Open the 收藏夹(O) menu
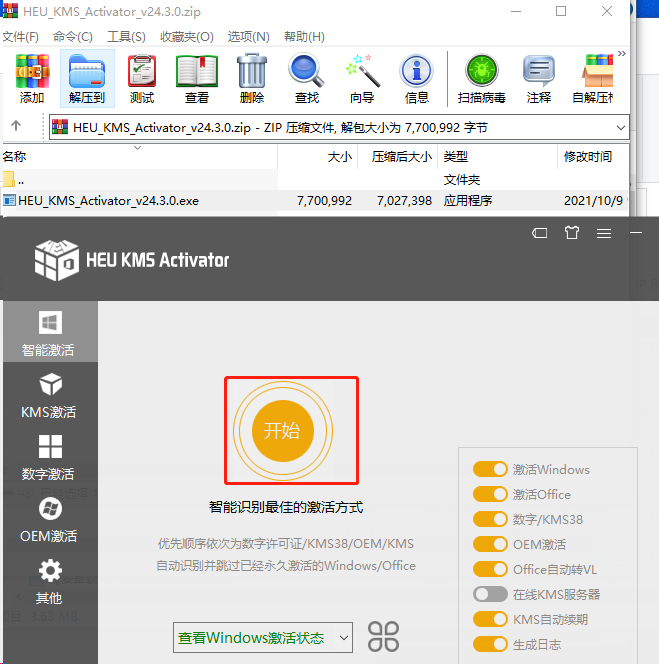This screenshot has width=659, height=664. click(x=187, y=37)
